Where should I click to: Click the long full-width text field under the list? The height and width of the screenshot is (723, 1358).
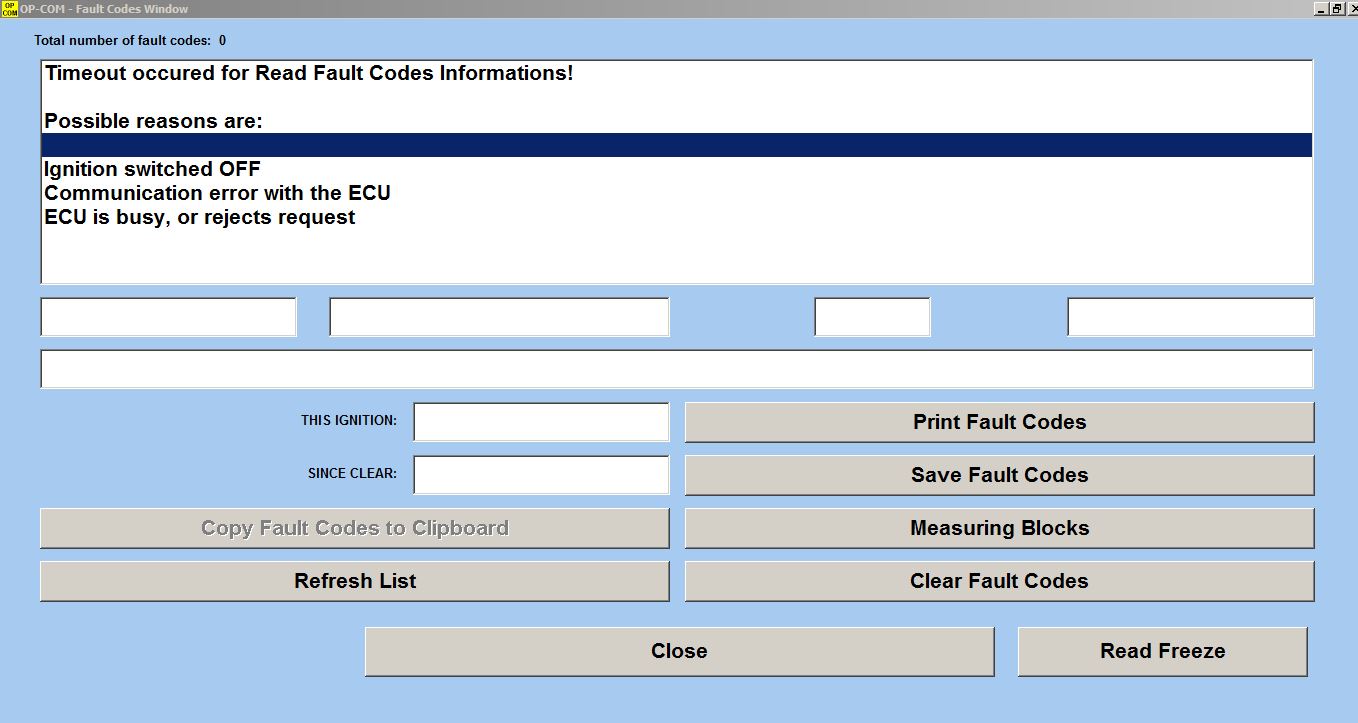click(676, 369)
